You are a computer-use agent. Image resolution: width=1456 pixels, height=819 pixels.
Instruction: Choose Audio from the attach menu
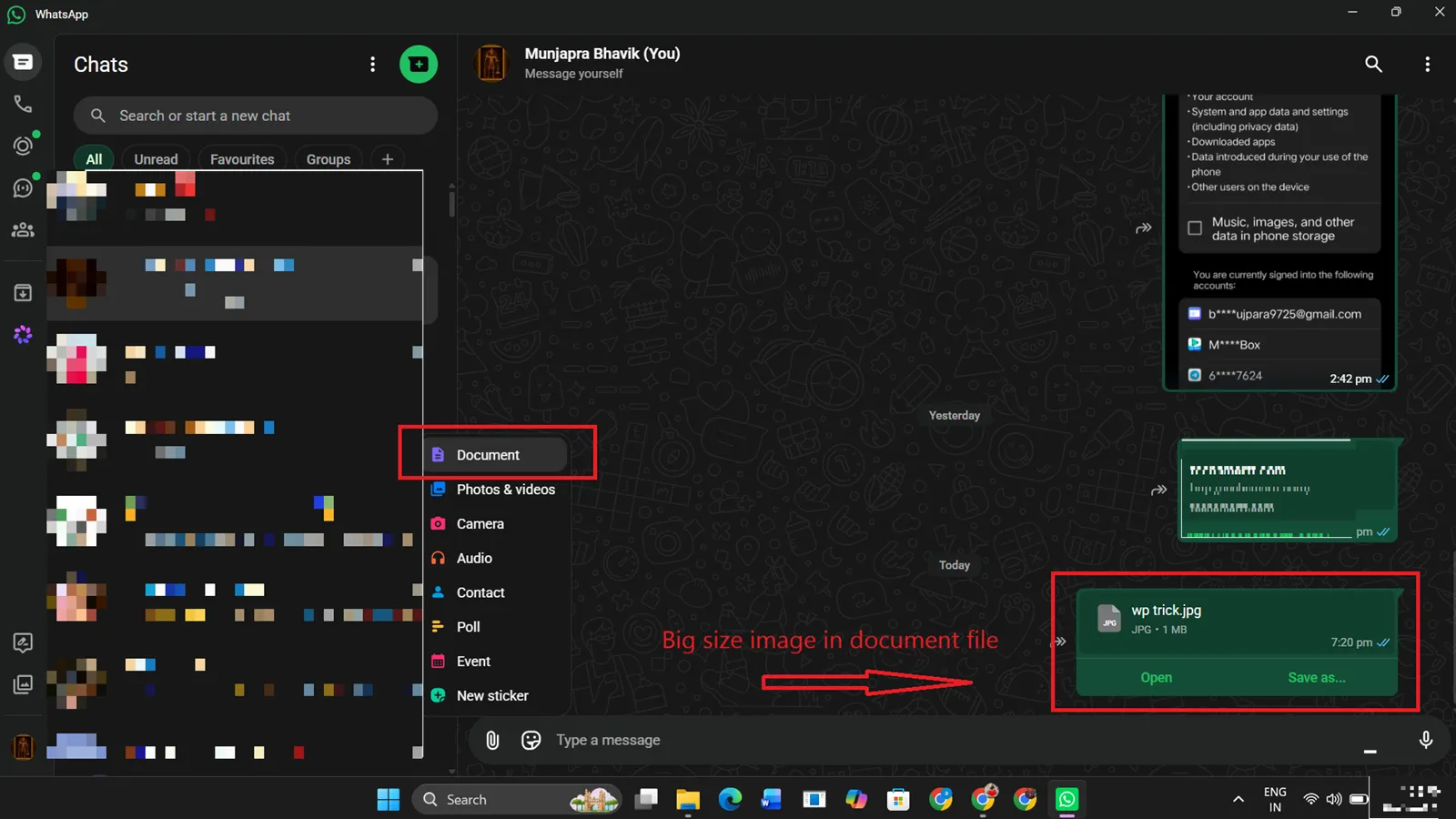pyautogui.click(x=497, y=558)
